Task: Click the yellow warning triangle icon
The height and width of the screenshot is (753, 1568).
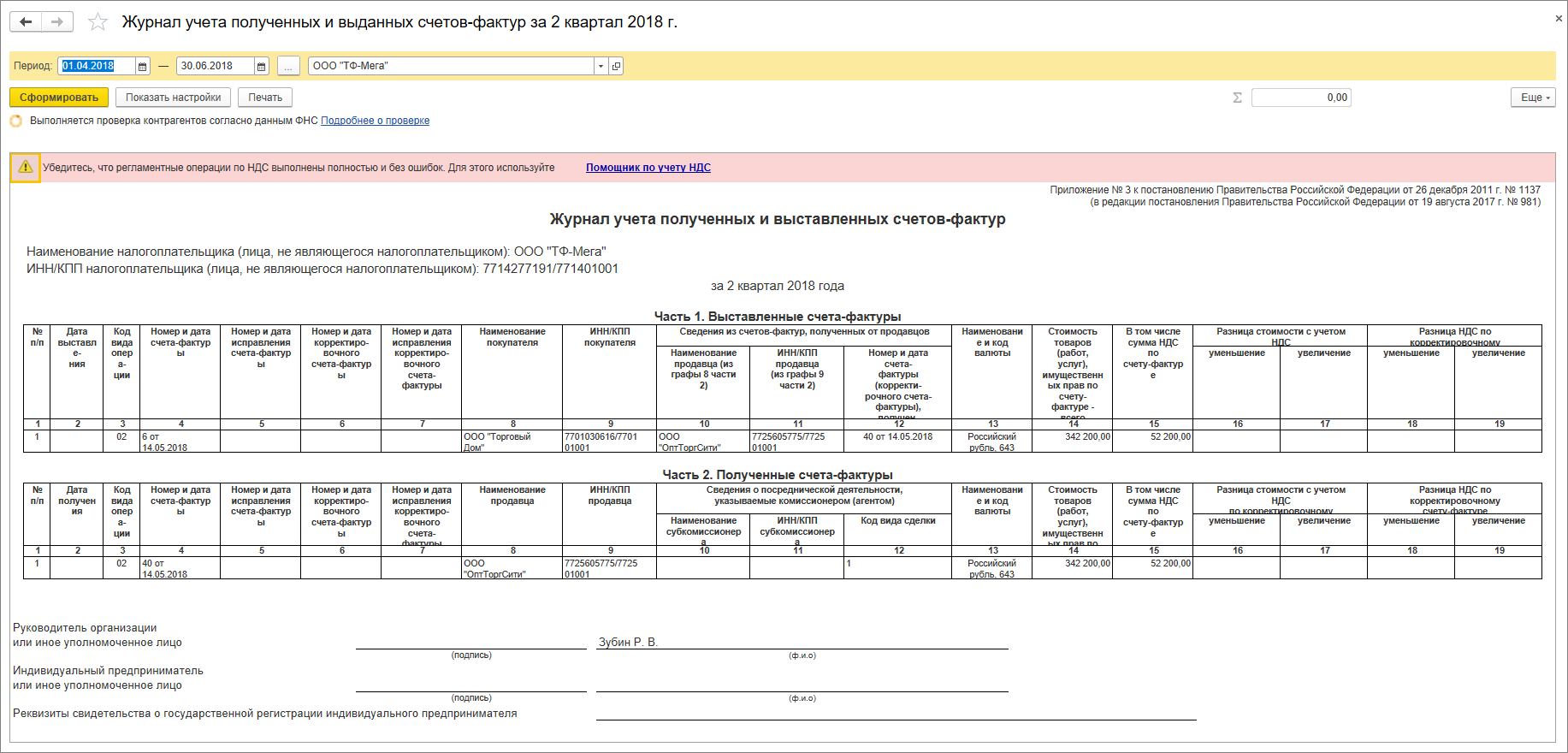Action: (x=26, y=167)
